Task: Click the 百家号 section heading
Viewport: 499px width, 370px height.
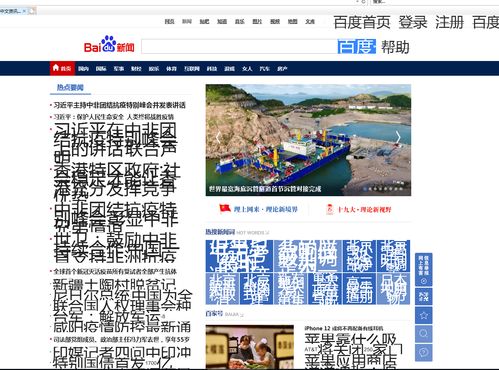Action: point(214,314)
